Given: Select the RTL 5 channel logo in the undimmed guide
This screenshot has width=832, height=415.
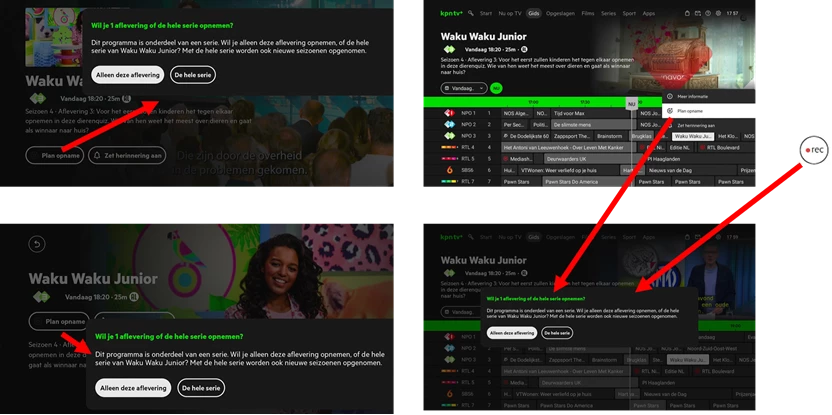Looking at the screenshot, I should pyautogui.click(x=449, y=159).
